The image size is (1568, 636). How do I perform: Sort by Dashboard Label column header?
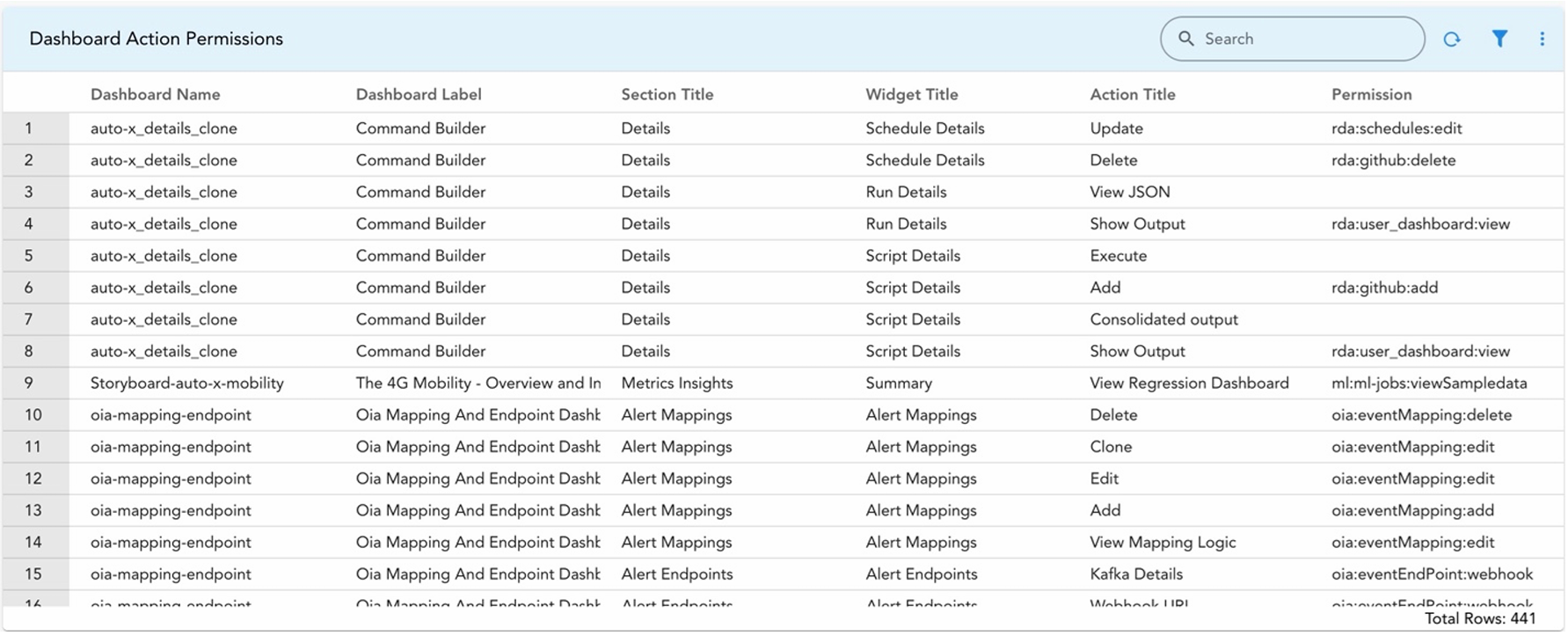(419, 94)
